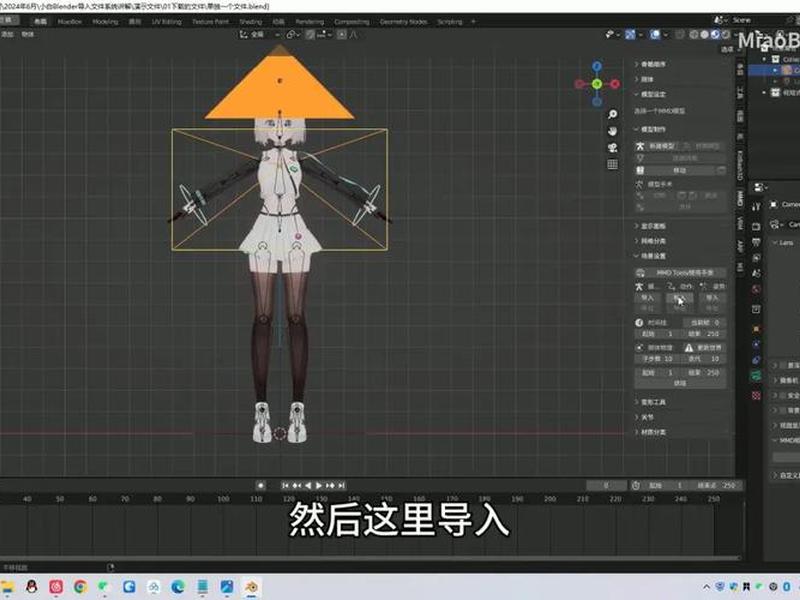Click the proportional editing icon in header

[342, 34]
